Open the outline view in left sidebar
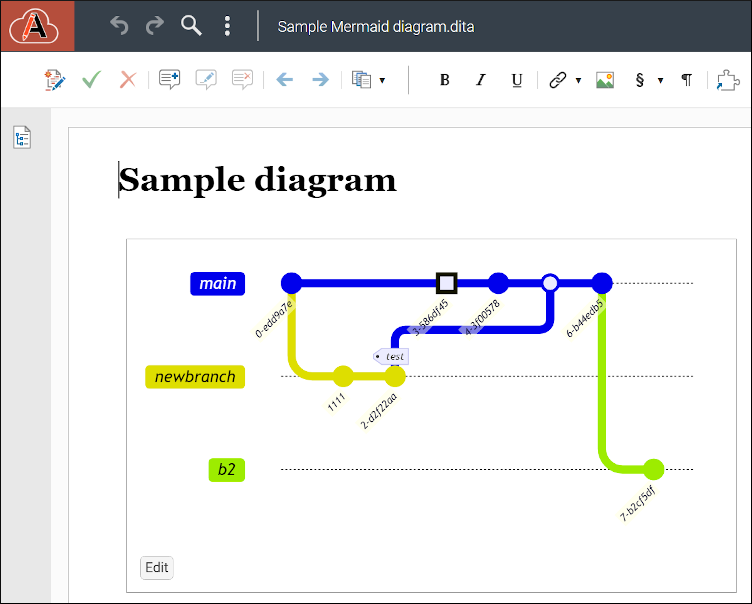Screen dimensions: 752x604 pyautogui.click(x=22, y=138)
